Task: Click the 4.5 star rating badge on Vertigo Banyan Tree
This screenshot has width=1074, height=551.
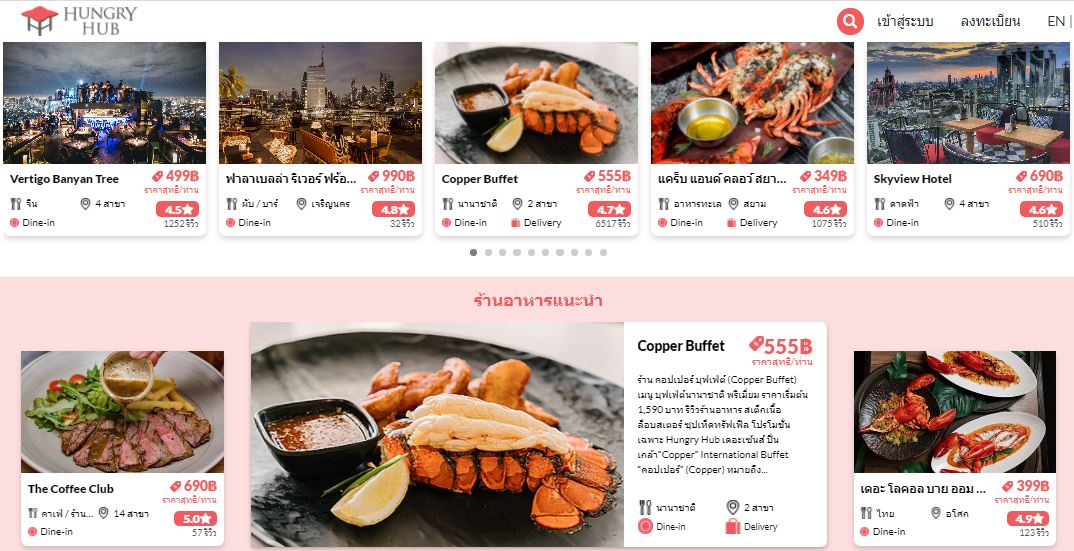Action: [x=177, y=209]
